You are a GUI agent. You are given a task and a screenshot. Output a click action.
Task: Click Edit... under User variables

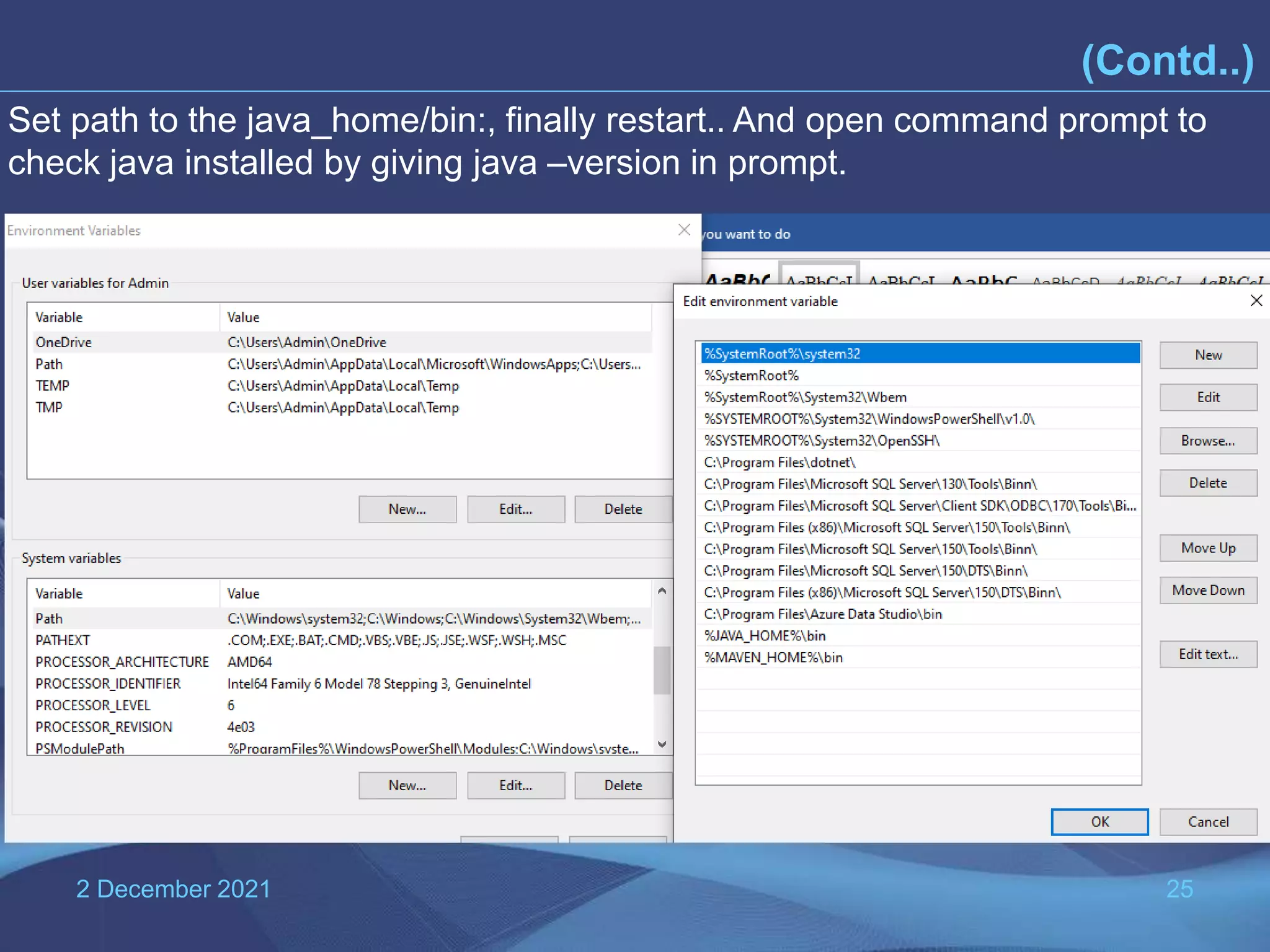(x=516, y=509)
